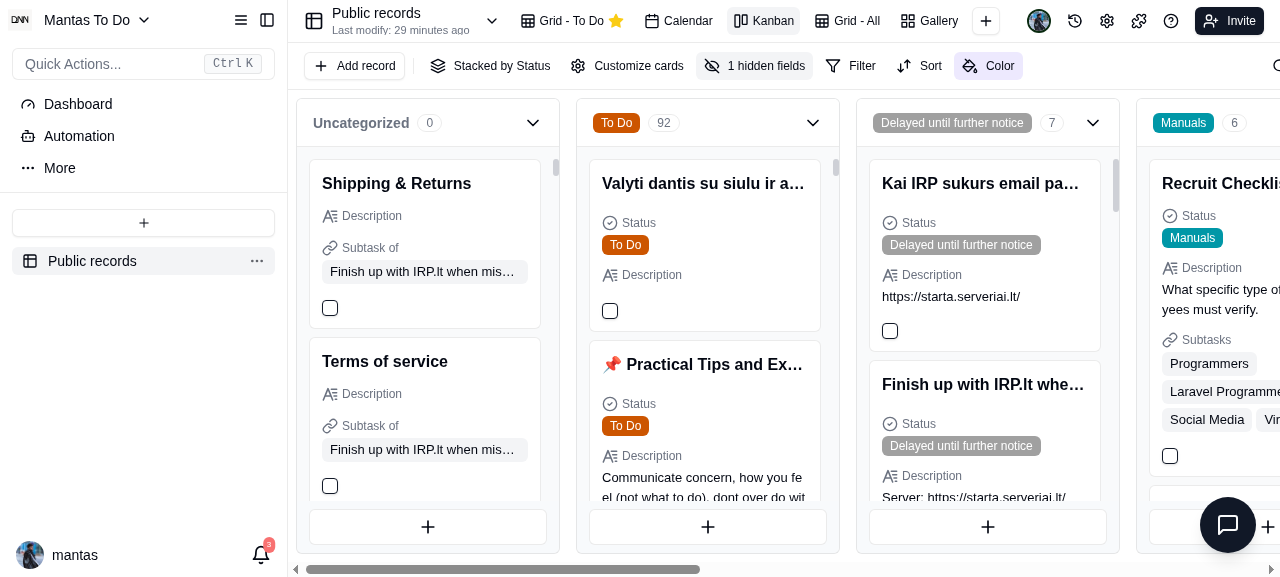Click the horizontal scrollbar thumb
The height and width of the screenshot is (577, 1280).
pyautogui.click(x=503, y=570)
